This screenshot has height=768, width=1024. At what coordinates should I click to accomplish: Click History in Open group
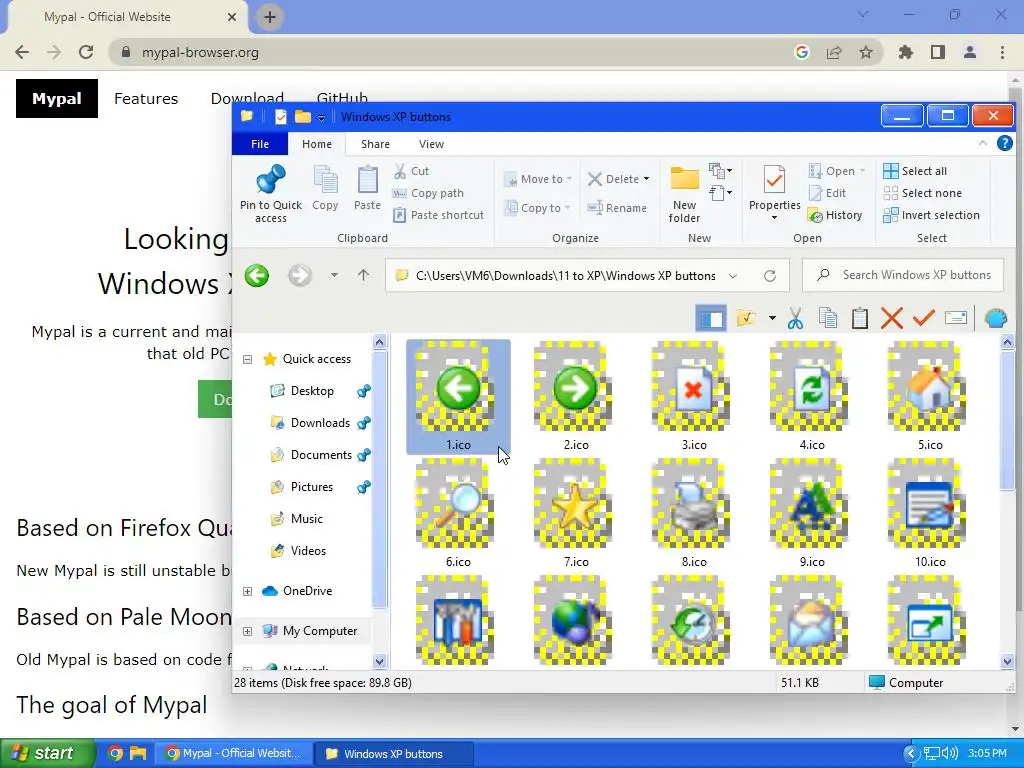[835, 215]
